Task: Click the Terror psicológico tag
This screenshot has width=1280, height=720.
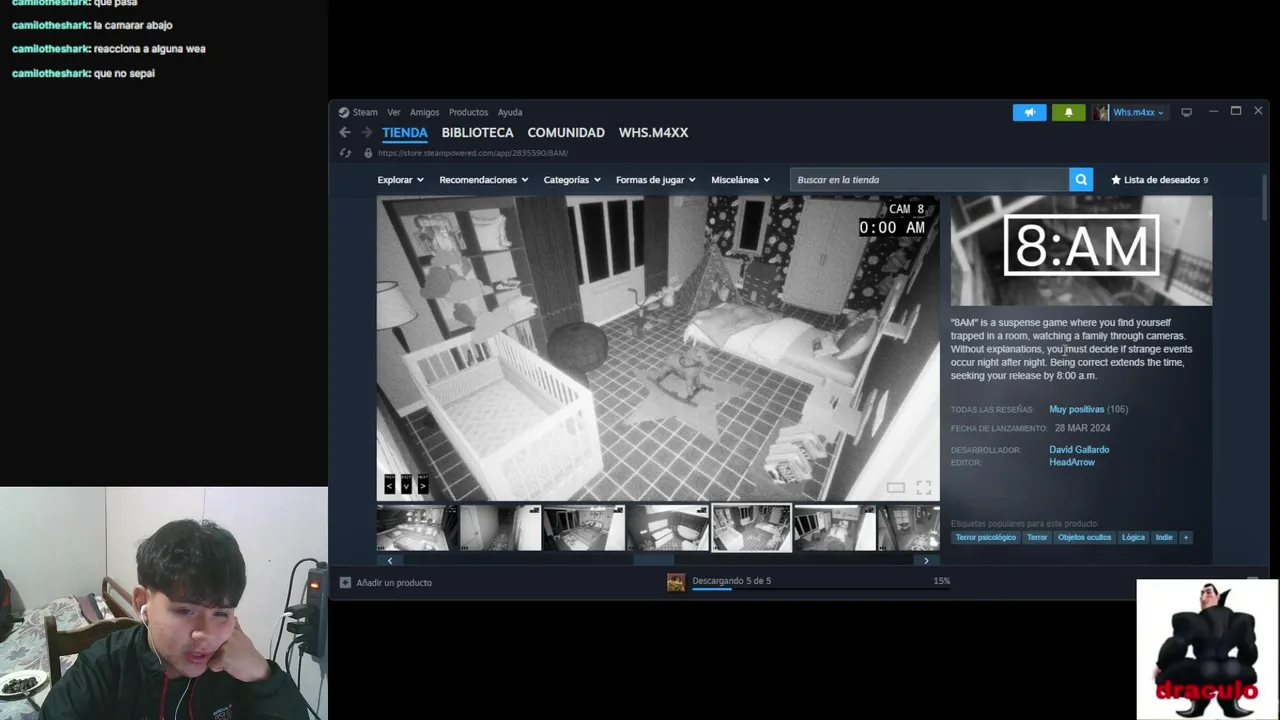Action: [985, 537]
